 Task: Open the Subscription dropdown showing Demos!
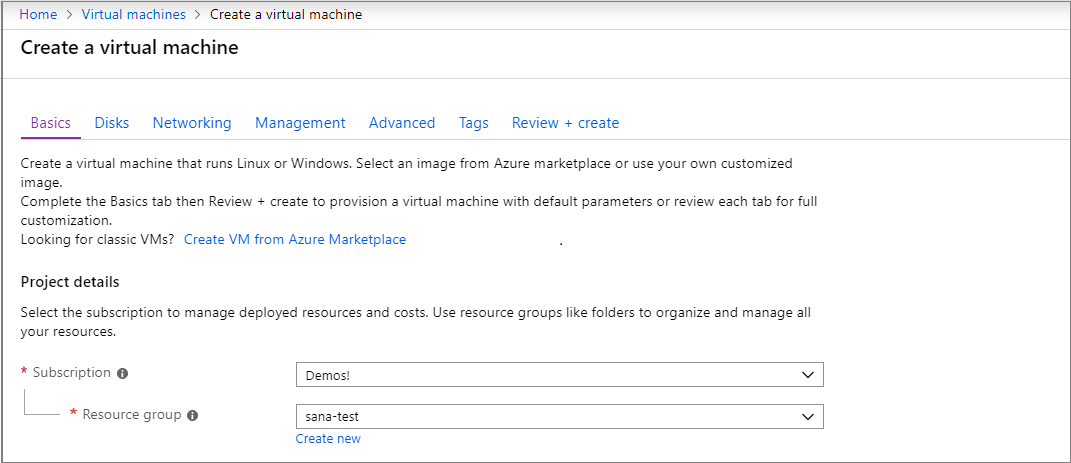559,375
